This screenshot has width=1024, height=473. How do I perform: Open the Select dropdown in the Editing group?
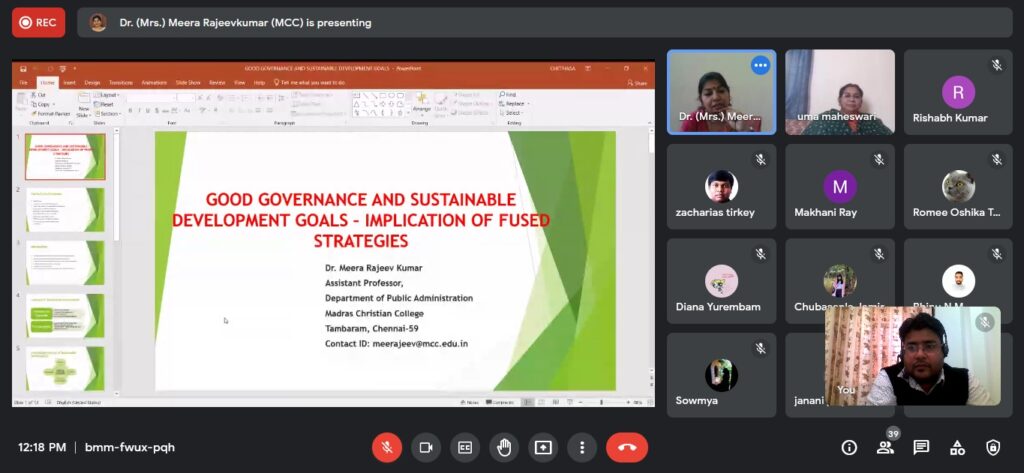511,113
